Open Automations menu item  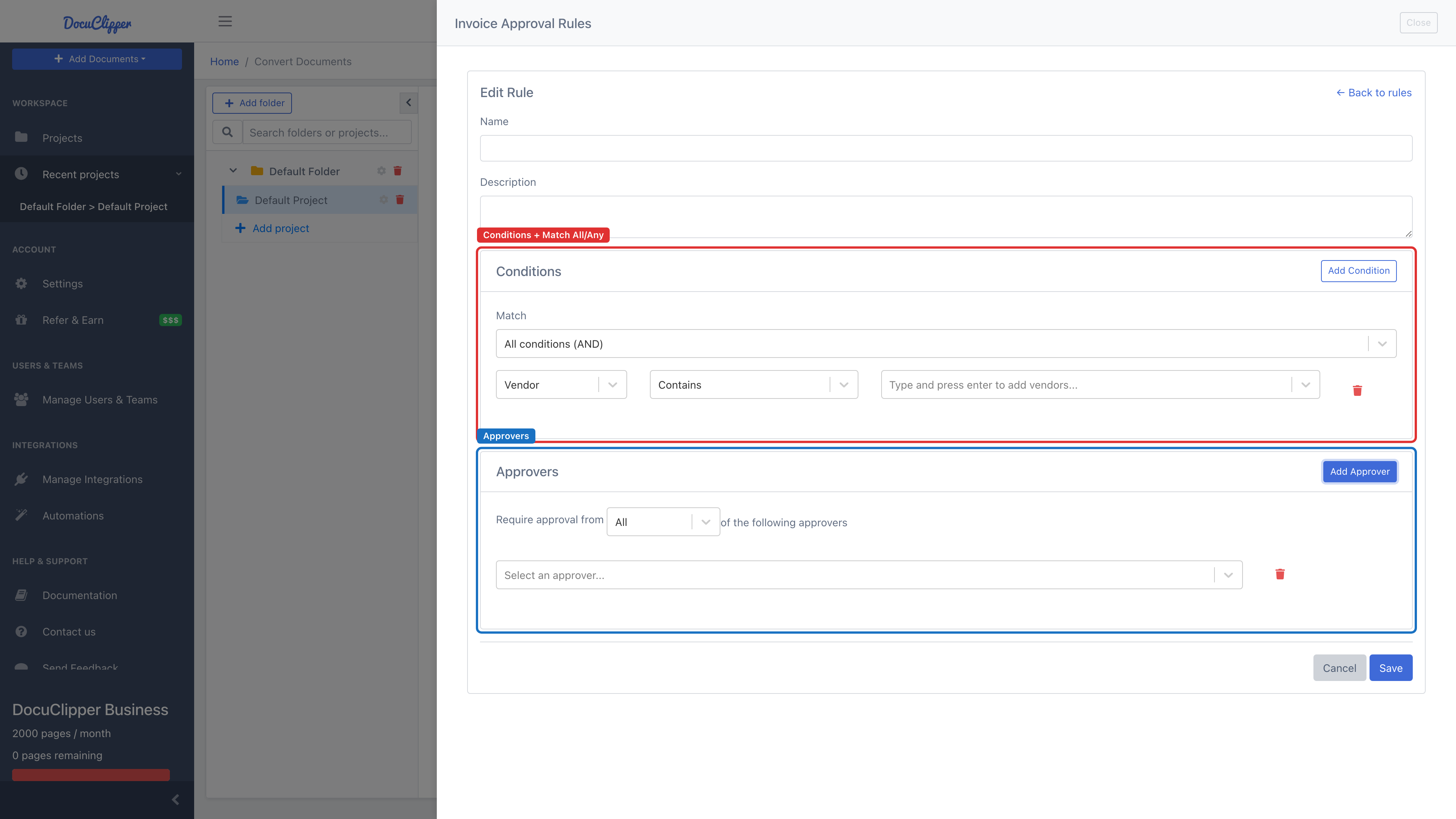point(73,516)
